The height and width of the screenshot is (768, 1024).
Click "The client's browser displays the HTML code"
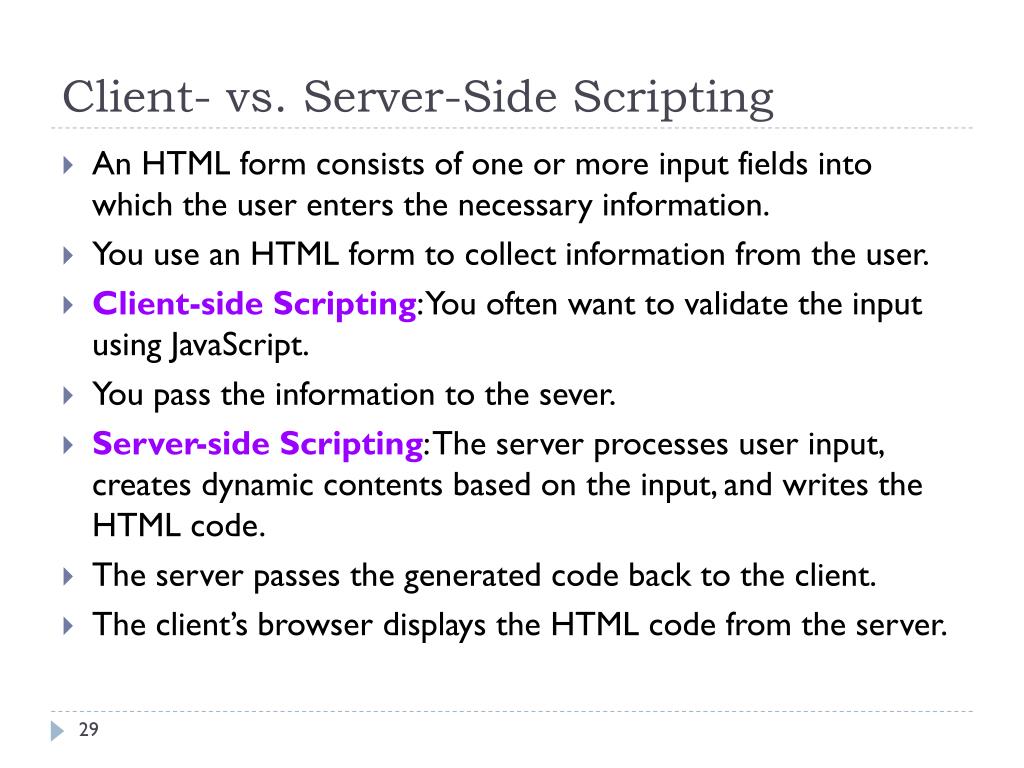(404, 625)
